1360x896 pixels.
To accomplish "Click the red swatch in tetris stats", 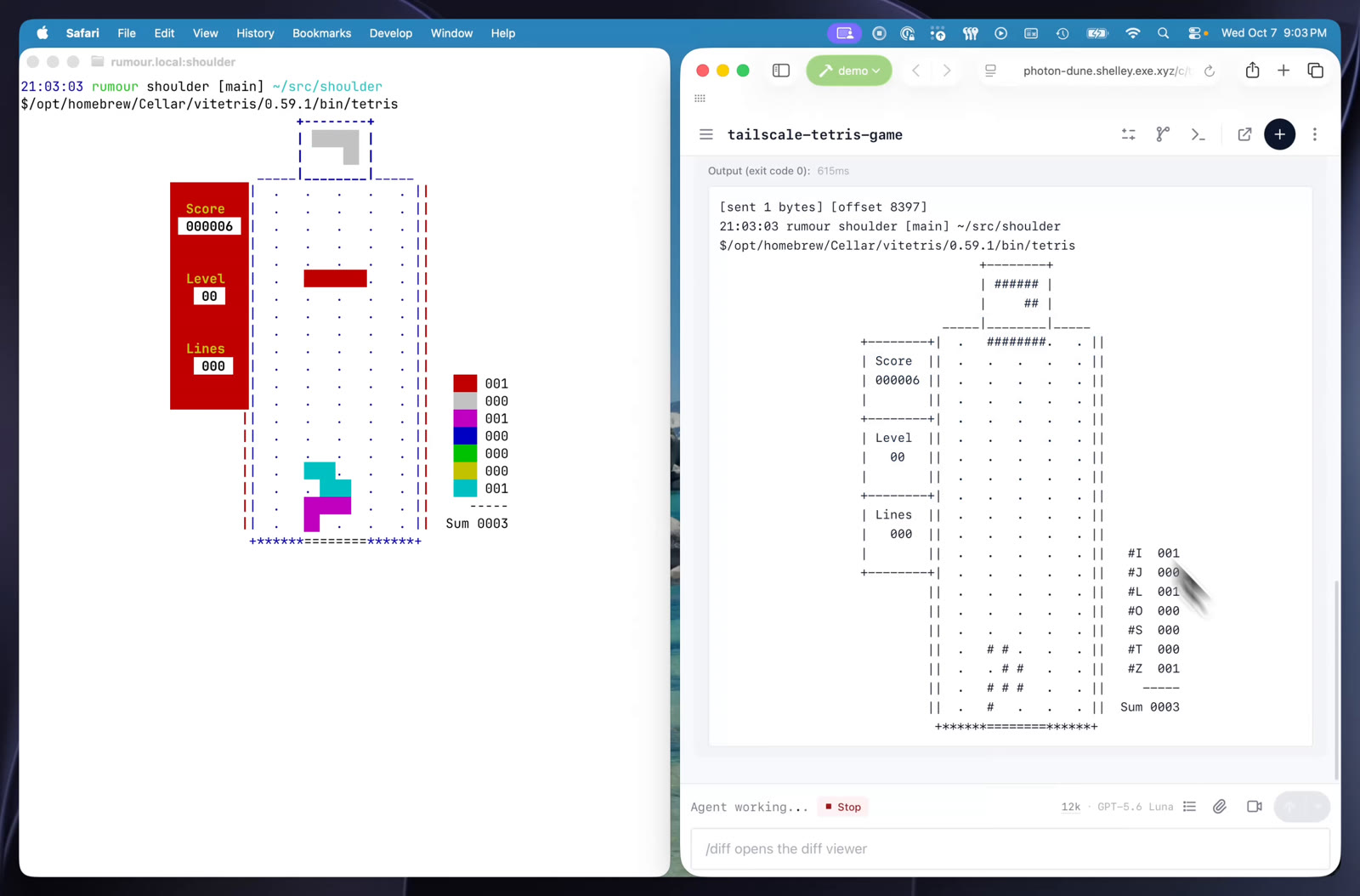I will click(465, 383).
